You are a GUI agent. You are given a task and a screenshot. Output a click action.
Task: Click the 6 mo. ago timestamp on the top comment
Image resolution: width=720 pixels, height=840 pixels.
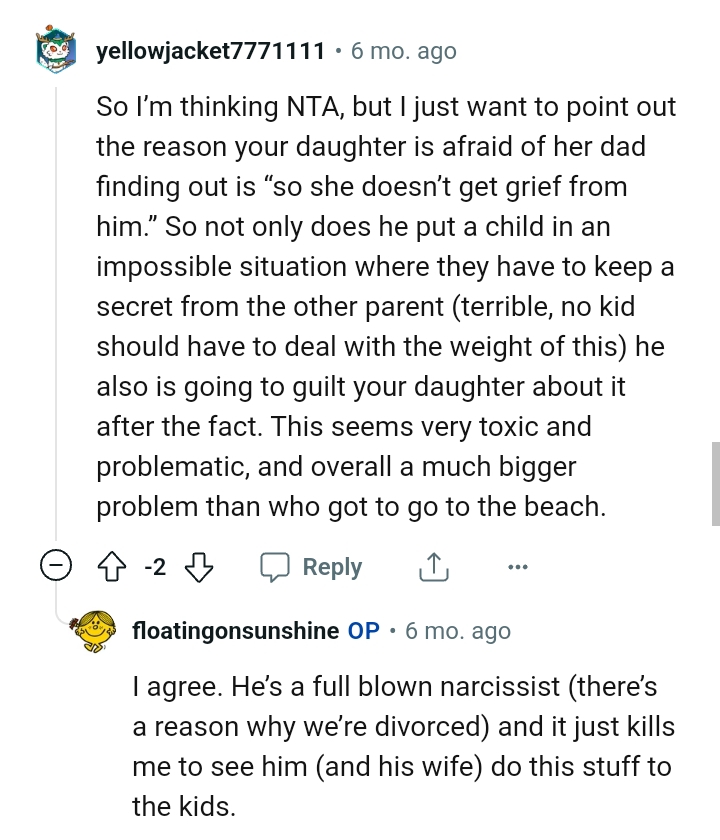click(x=402, y=51)
